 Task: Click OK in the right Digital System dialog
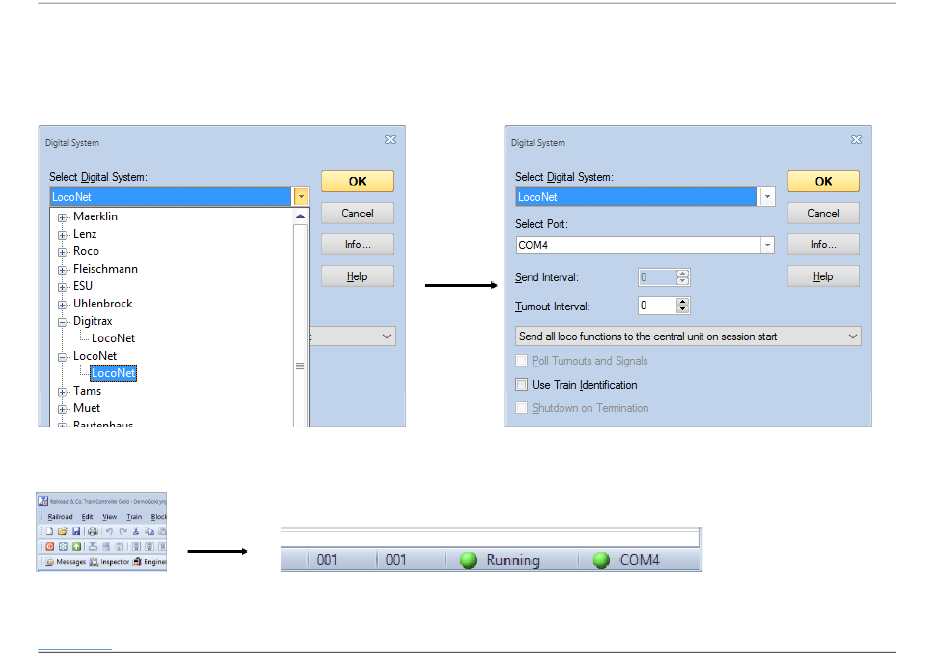coord(823,181)
